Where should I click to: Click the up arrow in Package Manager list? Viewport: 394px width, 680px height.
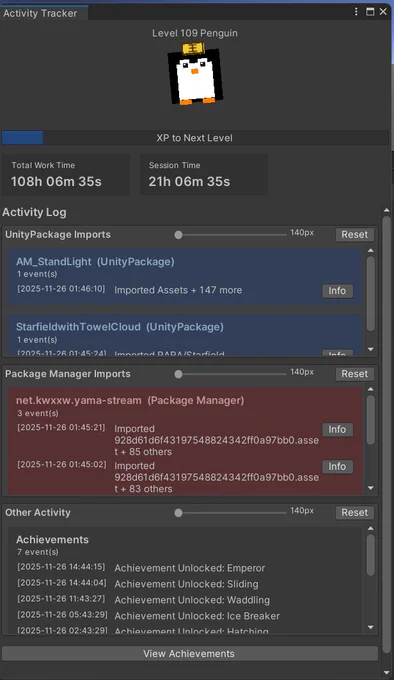click(x=371, y=389)
